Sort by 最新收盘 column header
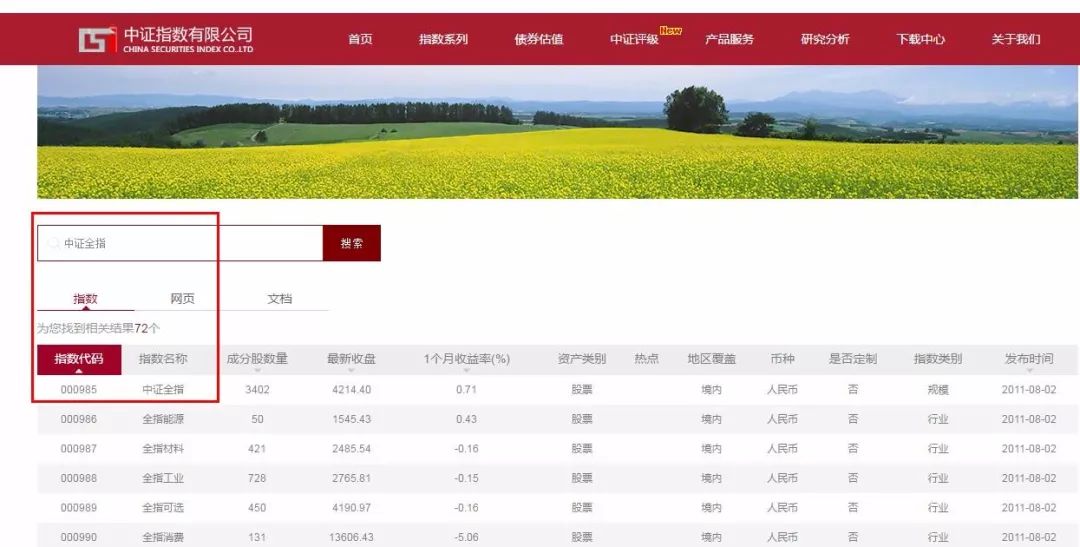This screenshot has height=547, width=1080. (351, 359)
